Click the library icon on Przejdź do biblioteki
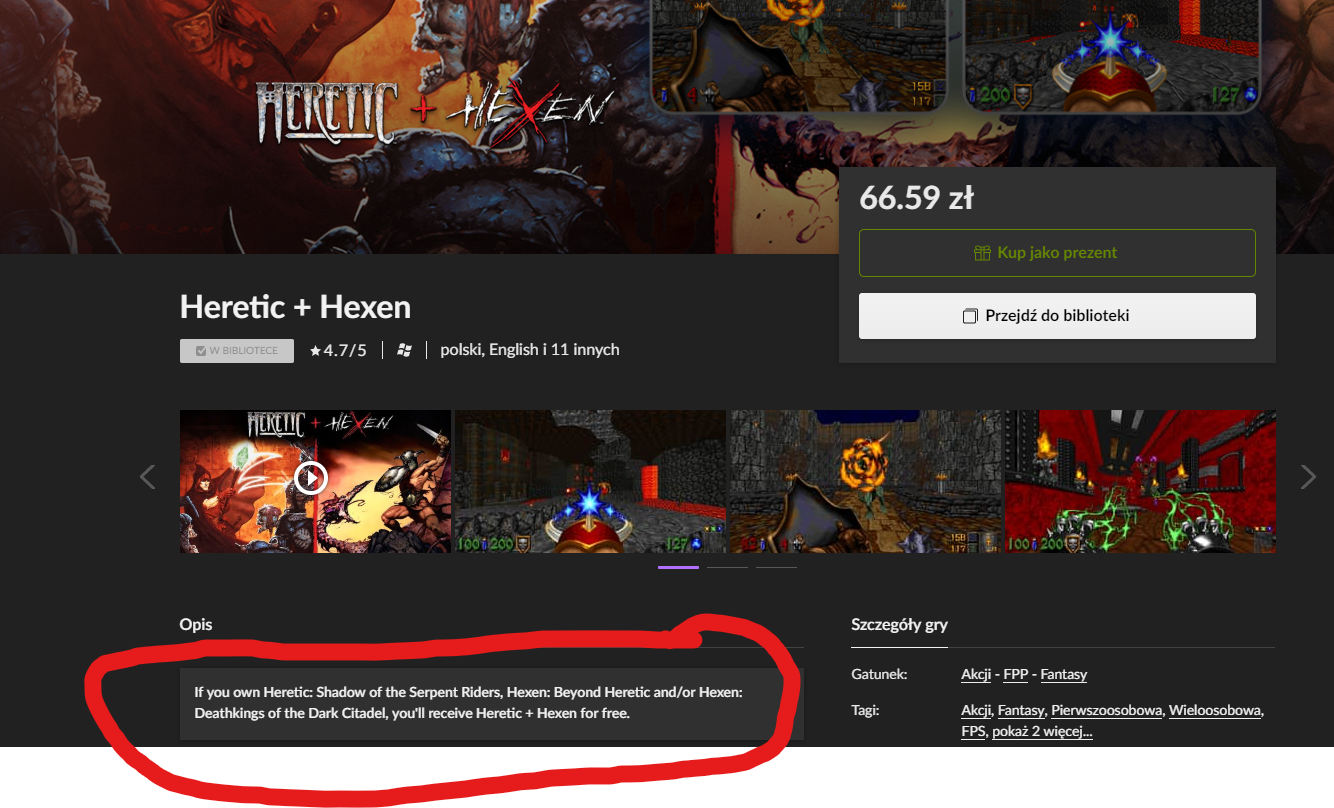The height and width of the screenshot is (808, 1334). click(970, 316)
